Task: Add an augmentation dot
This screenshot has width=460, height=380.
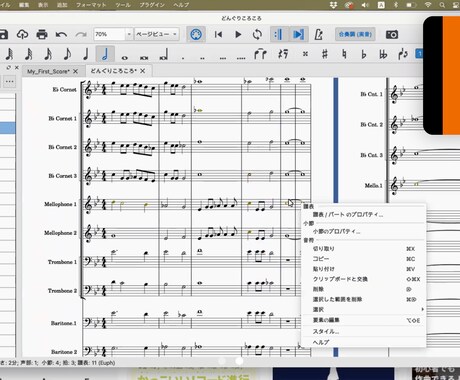Action: click(x=183, y=58)
